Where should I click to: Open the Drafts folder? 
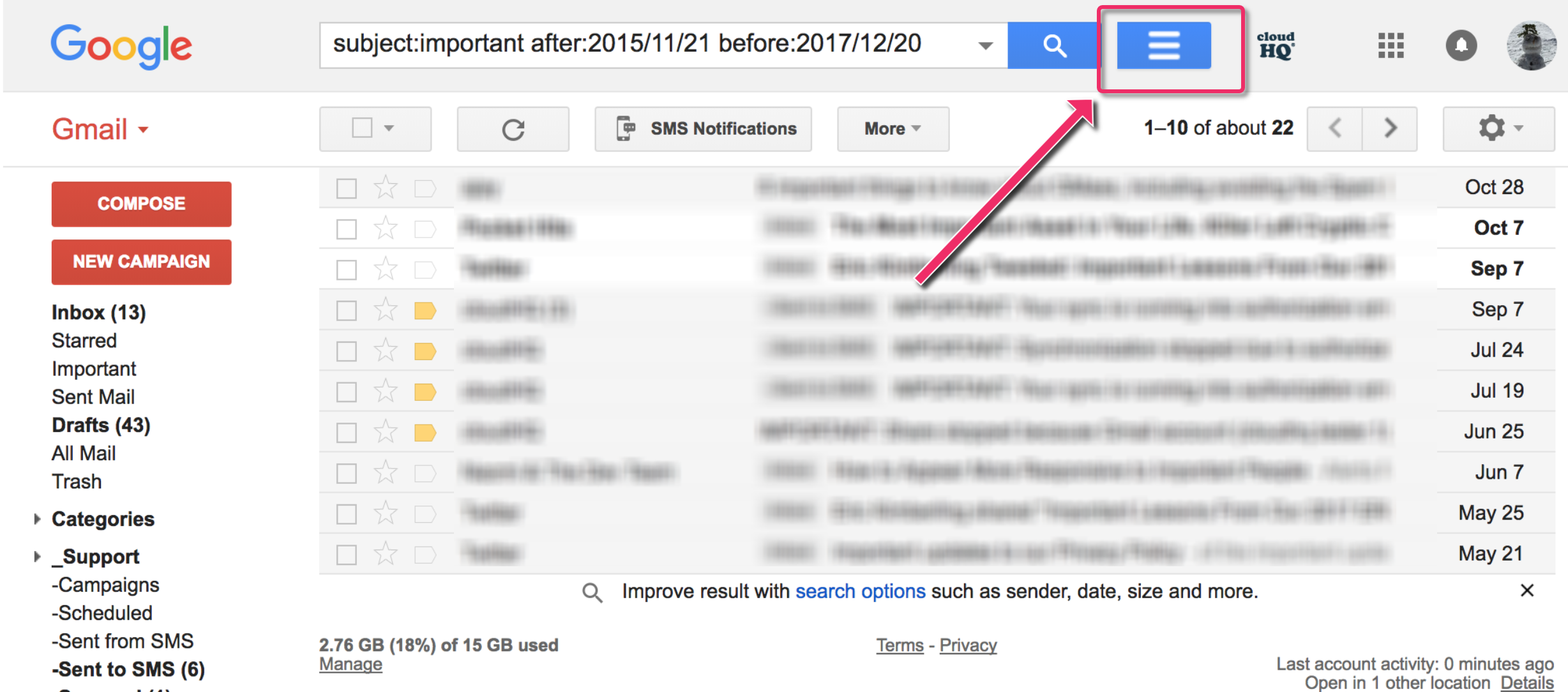coord(101,425)
